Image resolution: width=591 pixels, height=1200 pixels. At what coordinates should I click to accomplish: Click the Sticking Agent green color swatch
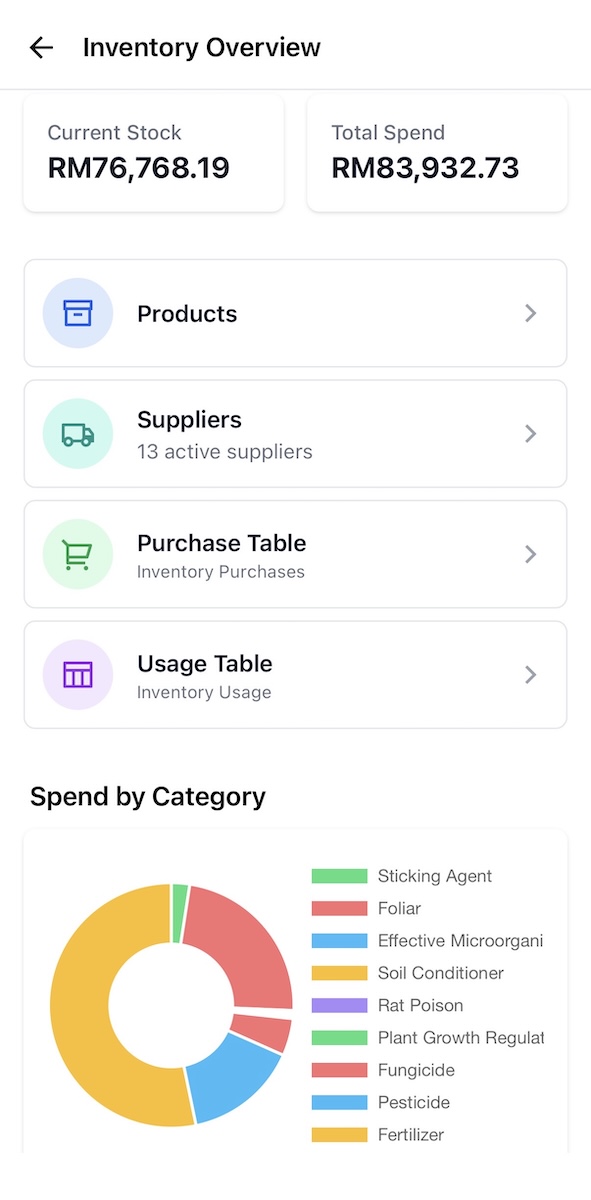click(x=338, y=875)
